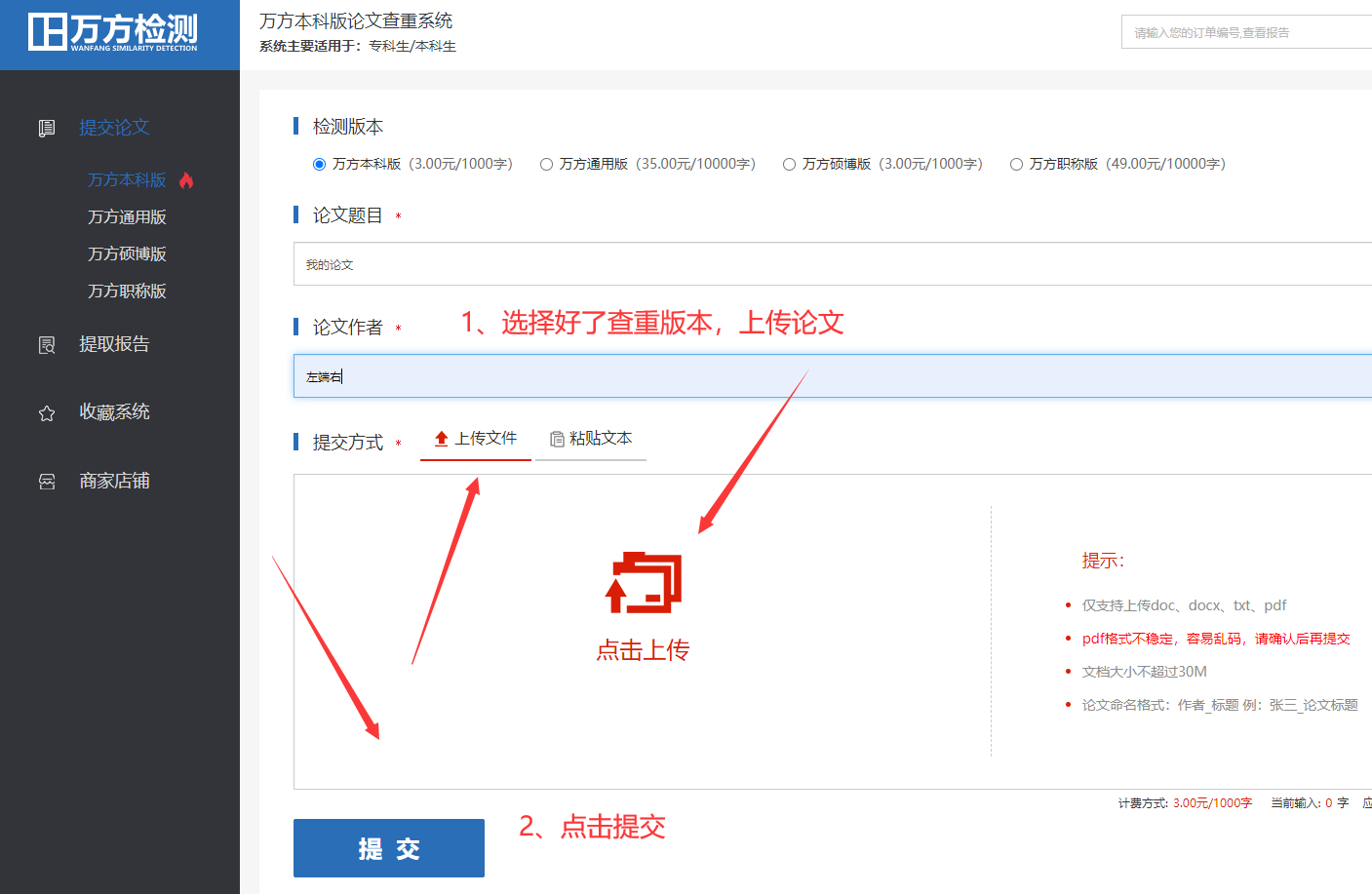
Task: Select the 万方通用版 radio button
Action: click(546, 165)
